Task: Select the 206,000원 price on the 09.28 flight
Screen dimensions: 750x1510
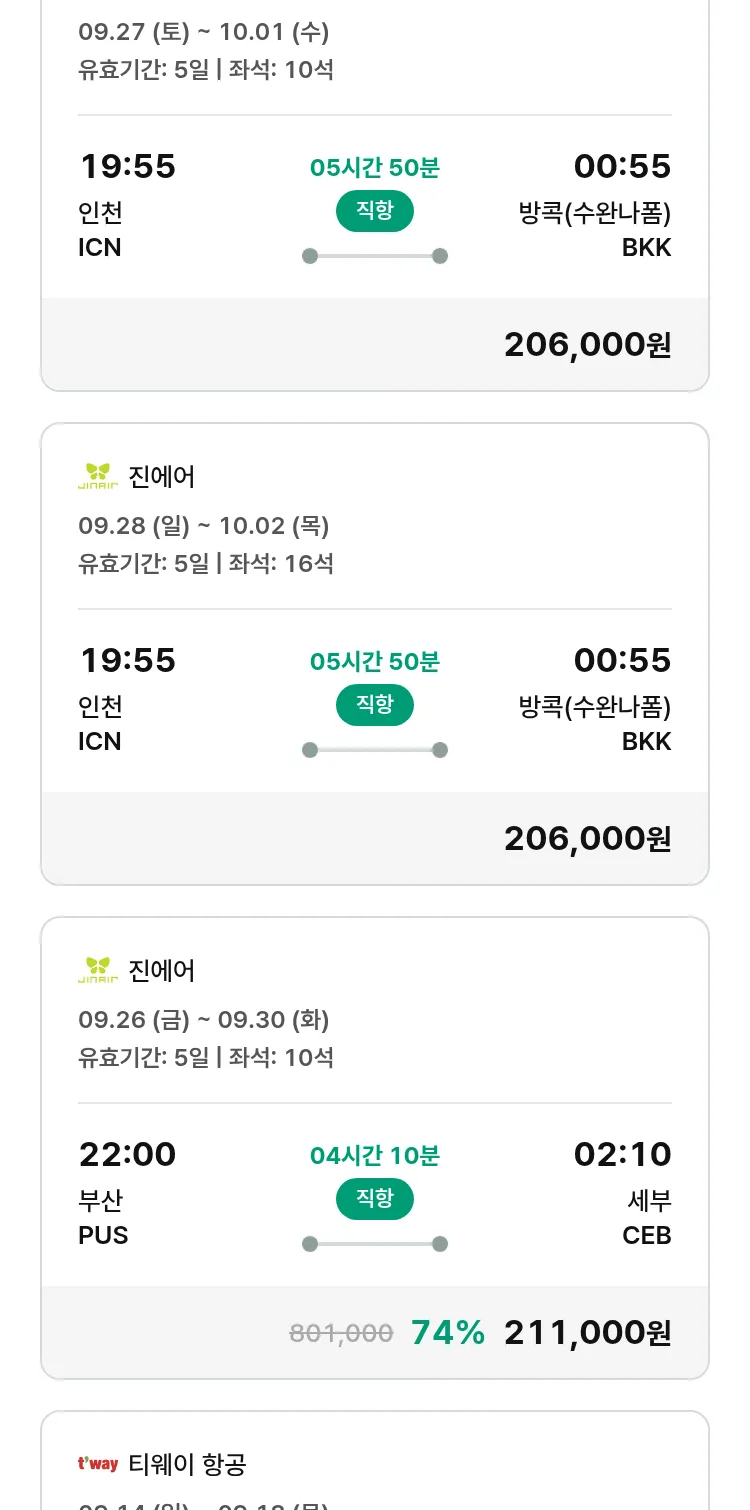Action: point(587,838)
